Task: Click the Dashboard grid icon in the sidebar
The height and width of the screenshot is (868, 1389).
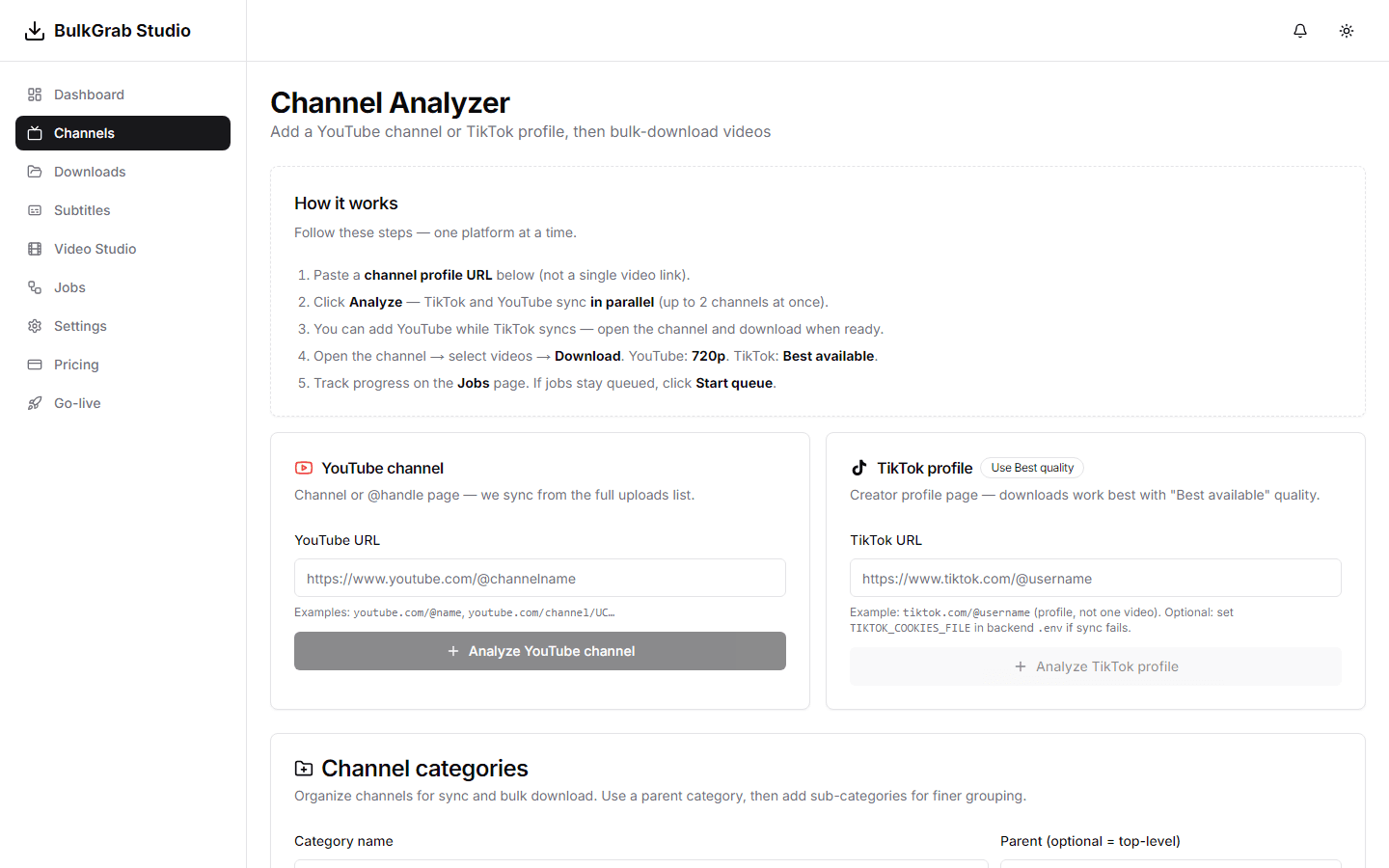Action: 35,95
